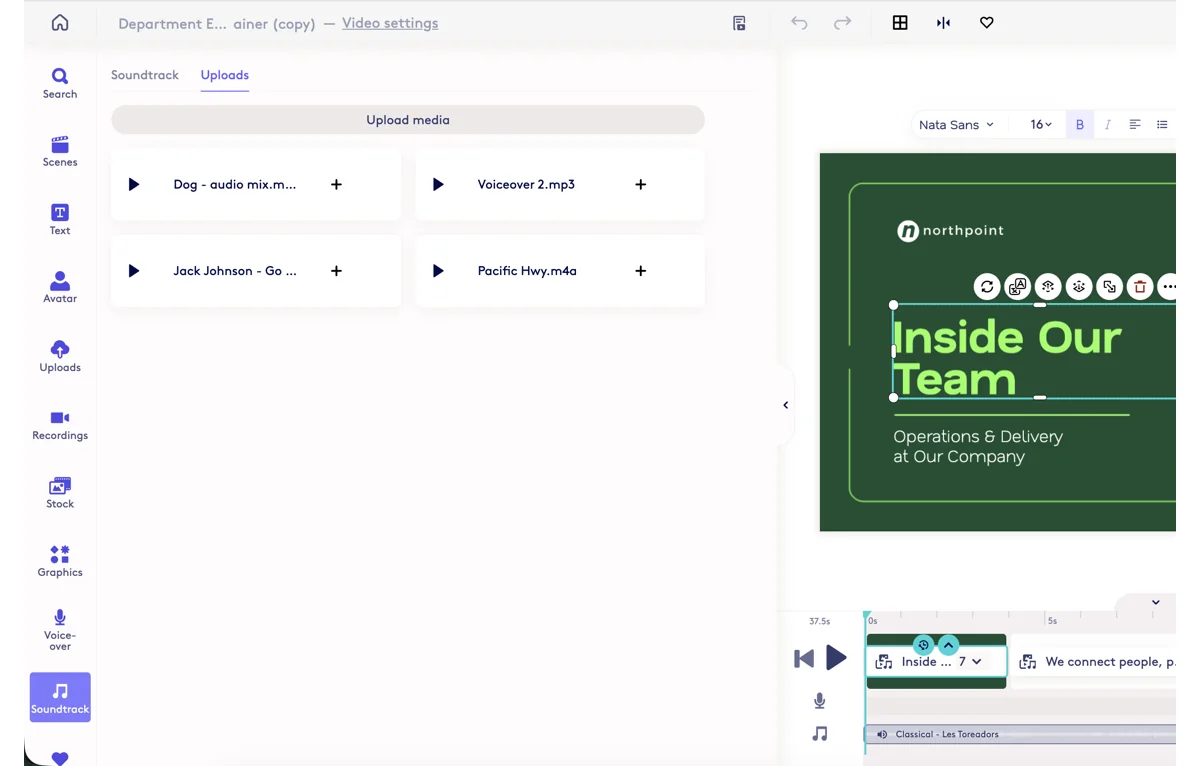Viewport: 1200px width, 766px height.
Task: Open the translate option on the text toolbar
Action: point(1017,287)
